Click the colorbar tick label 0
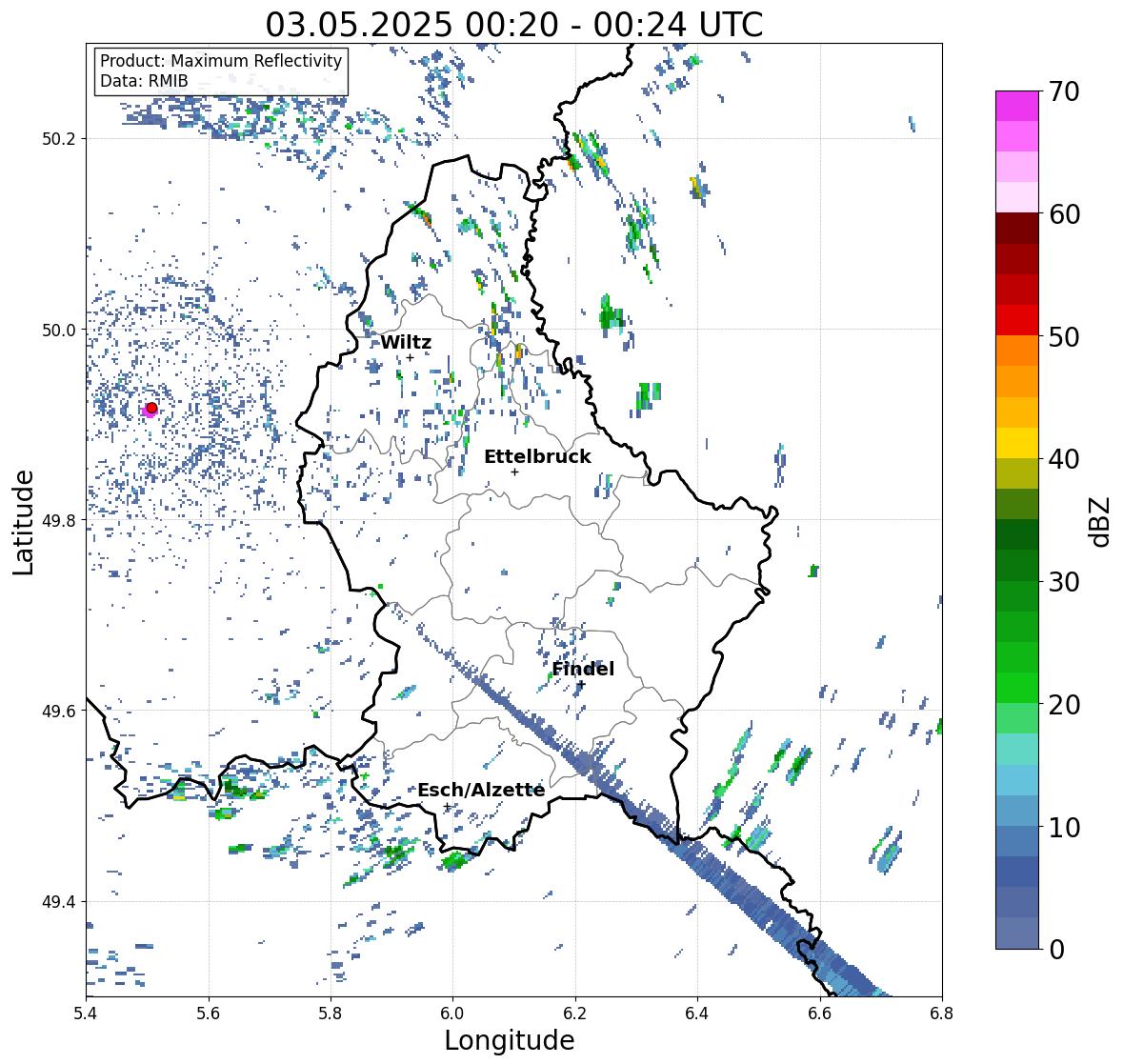 1056,950
